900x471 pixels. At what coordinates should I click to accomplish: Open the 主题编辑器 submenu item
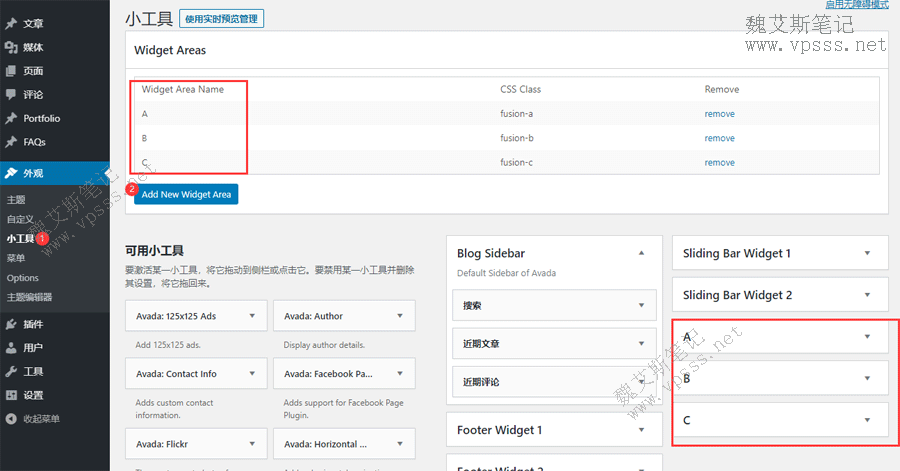click(x=29, y=297)
